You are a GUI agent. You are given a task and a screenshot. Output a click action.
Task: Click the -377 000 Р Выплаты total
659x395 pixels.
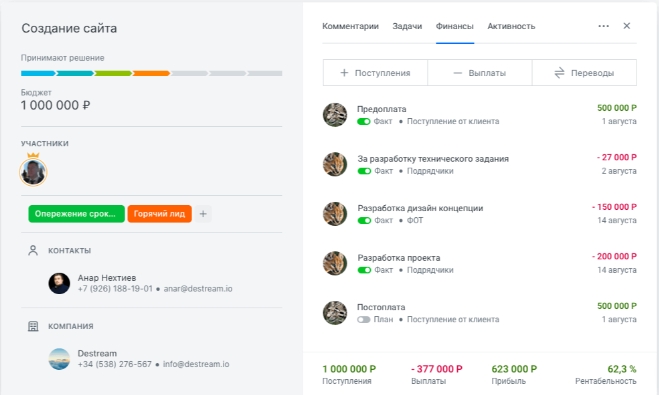[x=437, y=369]
